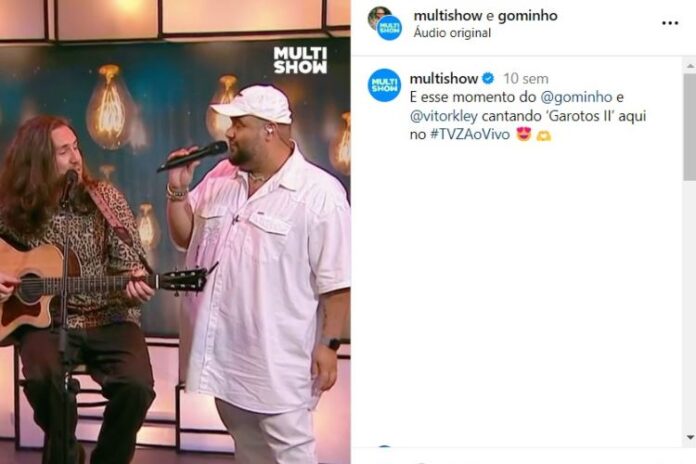Click the Multishow avatar beside the caption
Viewport: 696px width, 464px height.
pyautogui.click(x=384, y=85)
